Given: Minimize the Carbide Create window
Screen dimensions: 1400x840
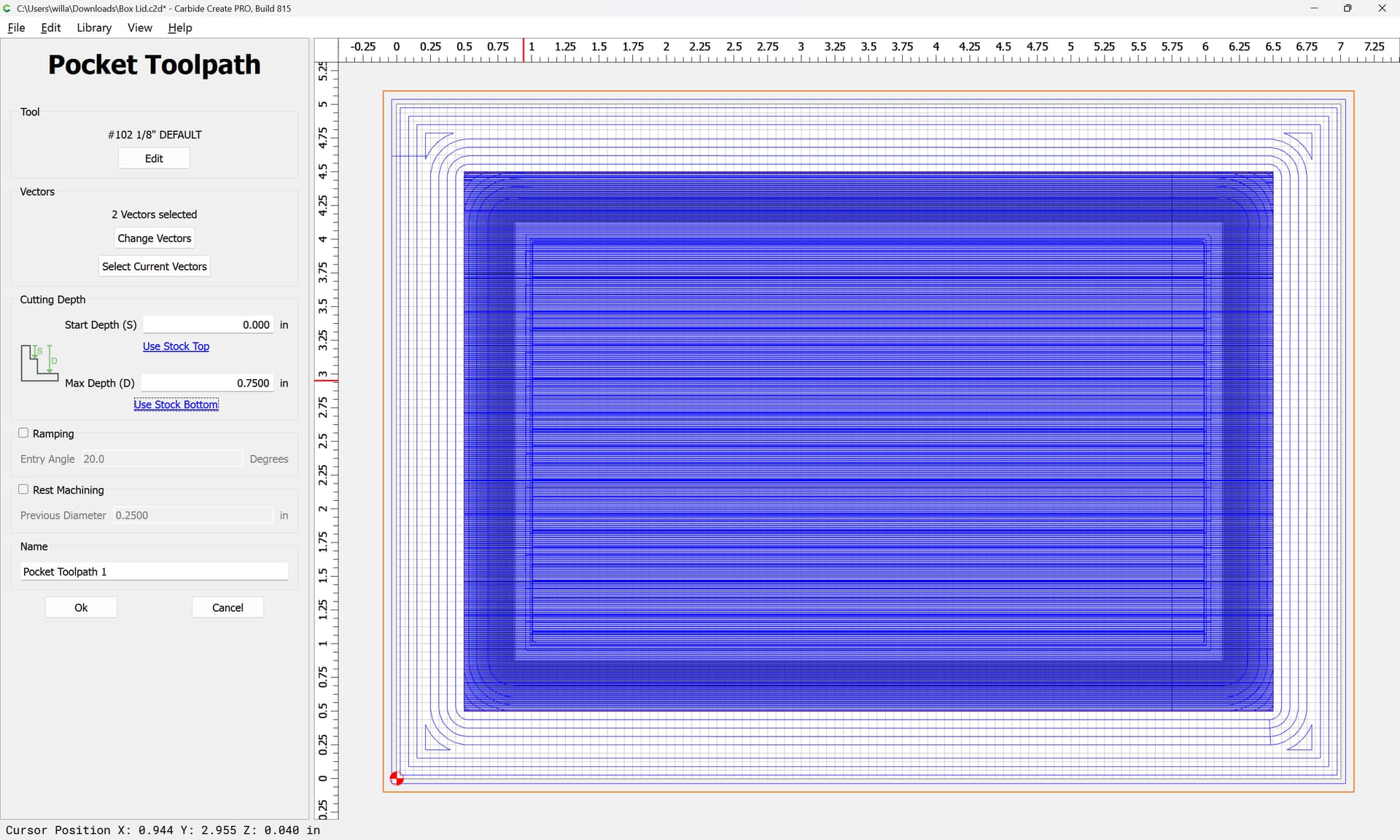Looking at the screenshot, I should pos(1314,8).
